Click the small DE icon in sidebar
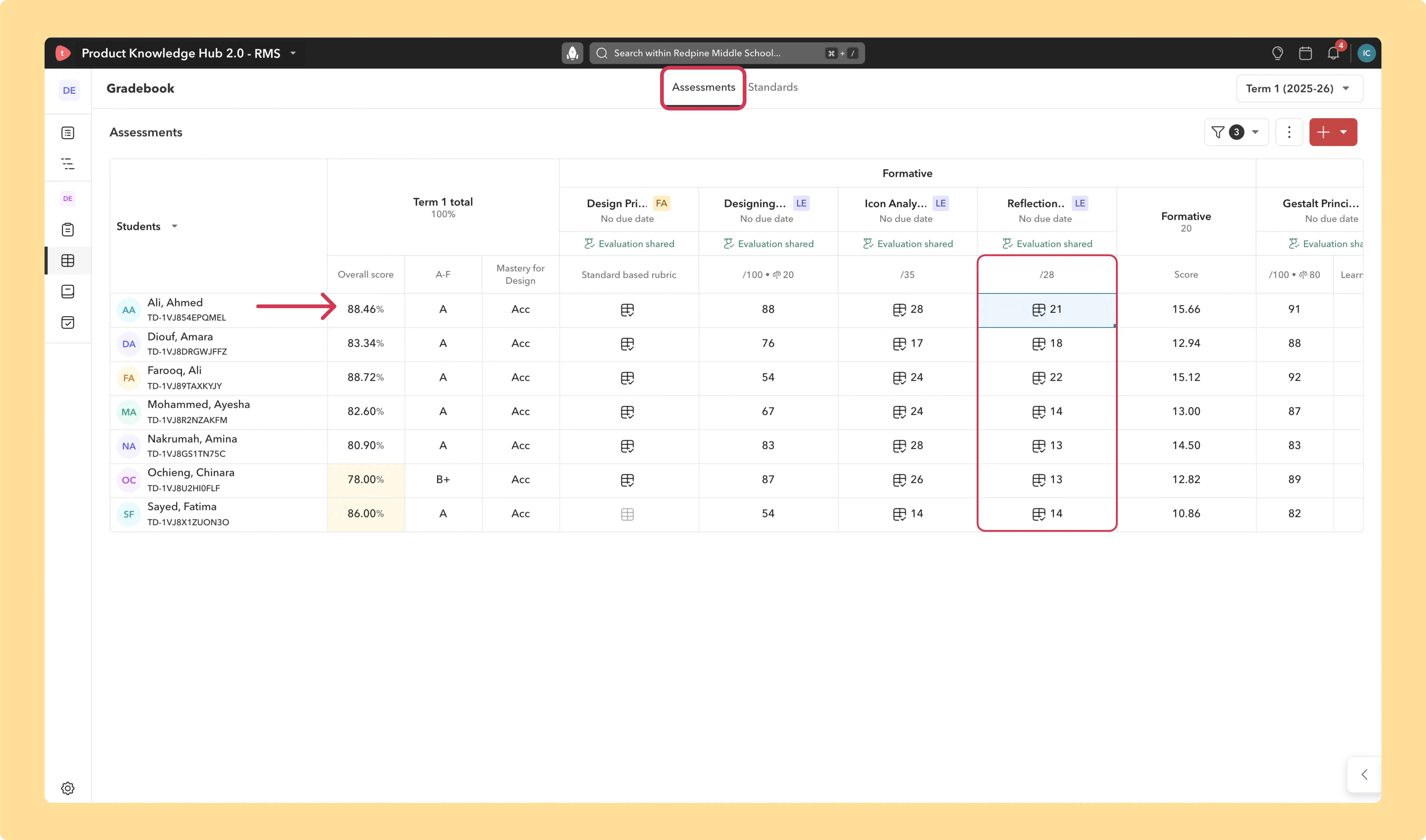Image resolution: width=1426 pixels, height=840 pixels. pos(68,199)
